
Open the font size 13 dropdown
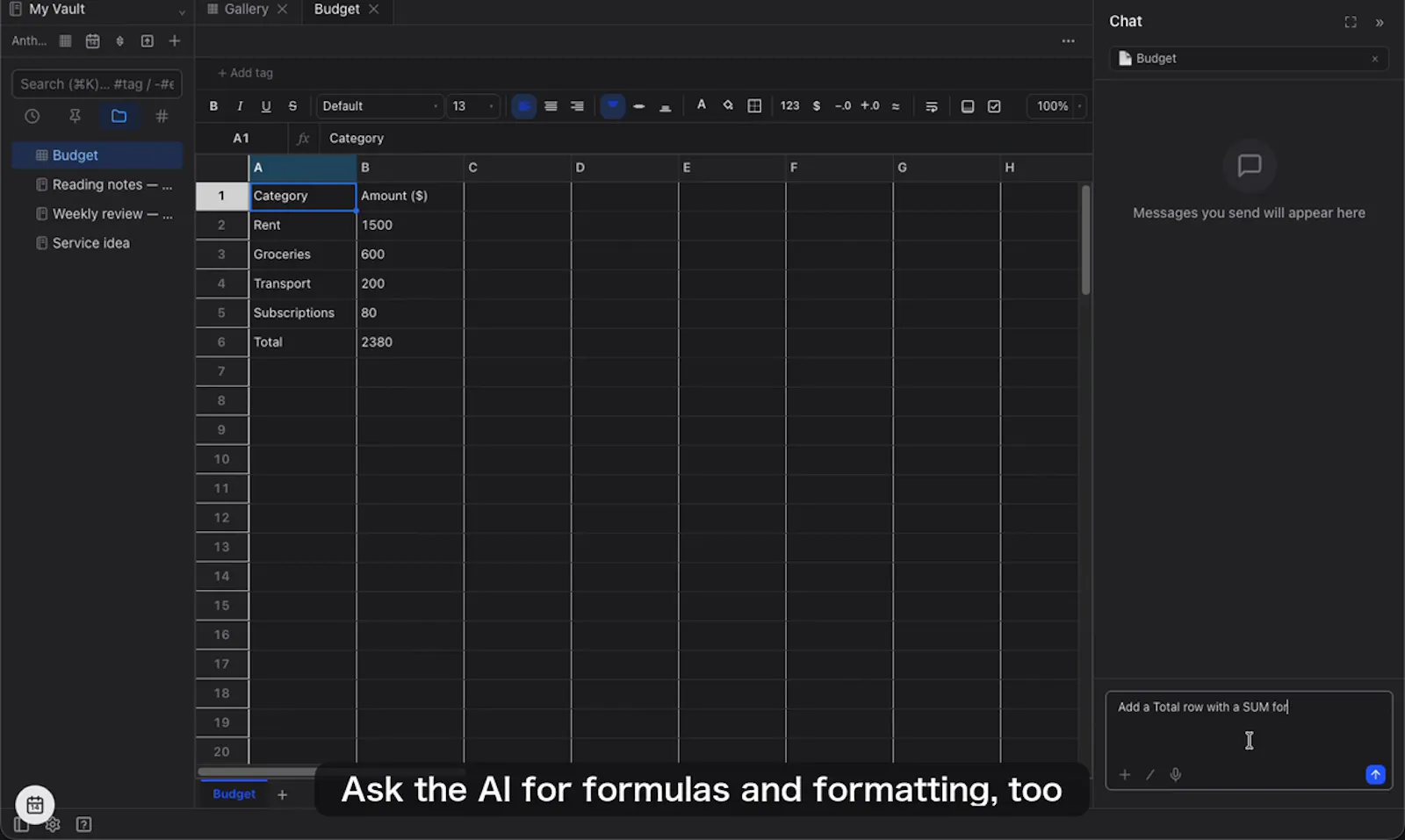click(x=473, y=106)
